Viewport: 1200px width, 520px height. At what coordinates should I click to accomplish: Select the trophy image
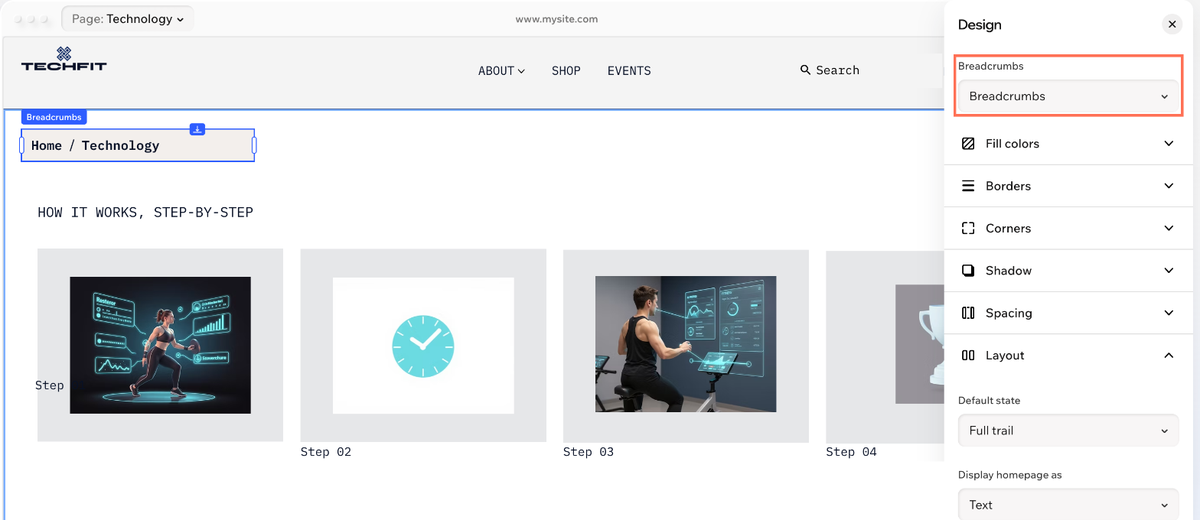pos(921,344)
